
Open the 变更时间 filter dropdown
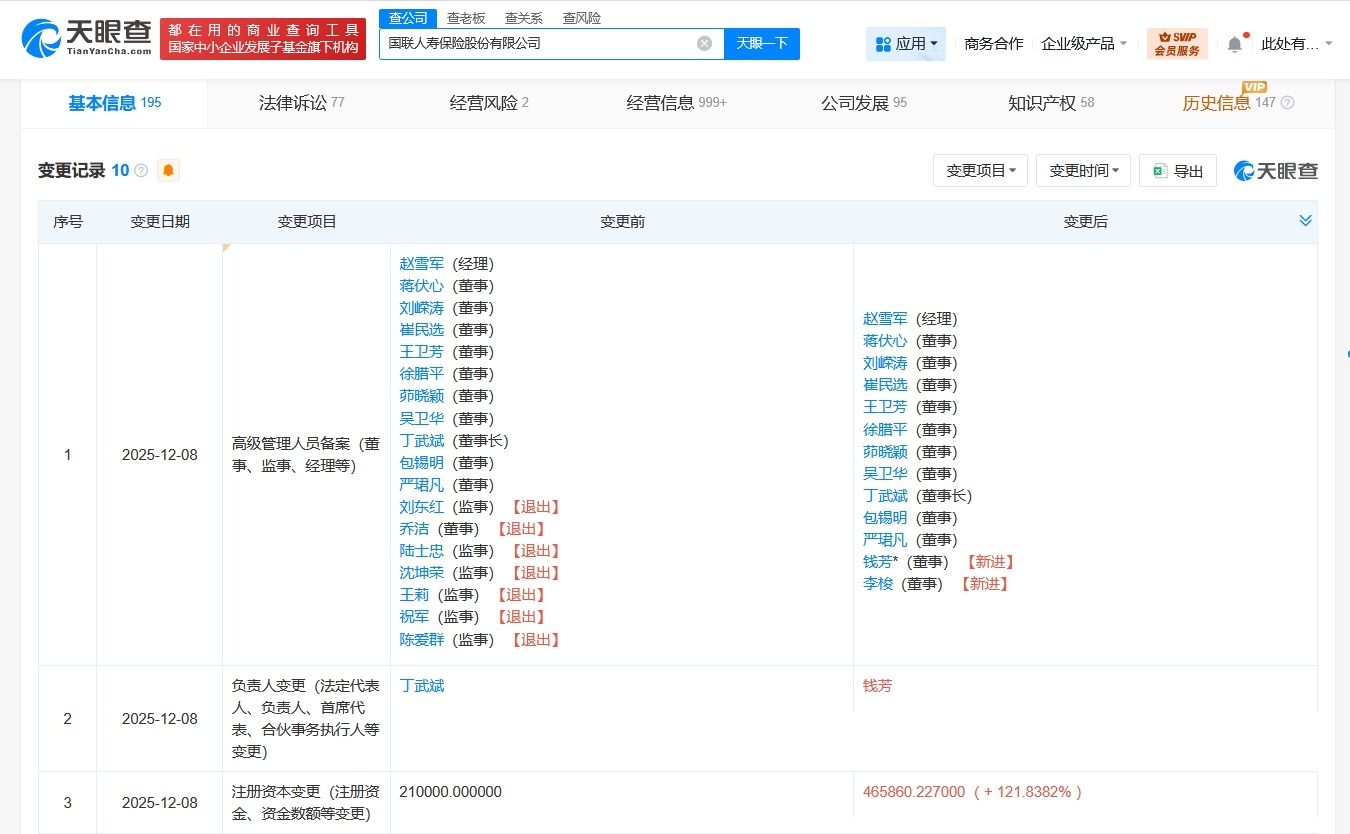point(1083,170)
